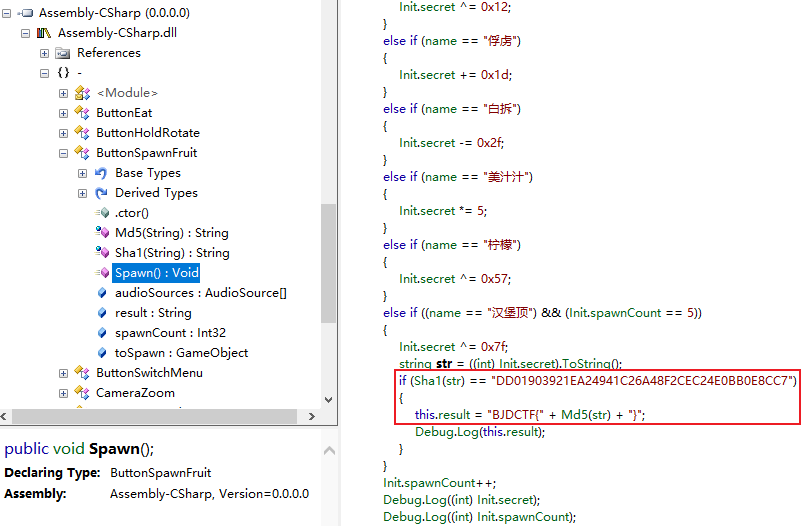The width and height of the screenshot is (806, 526).
Task: Click the Sha1 method icon
Action: 102,252
